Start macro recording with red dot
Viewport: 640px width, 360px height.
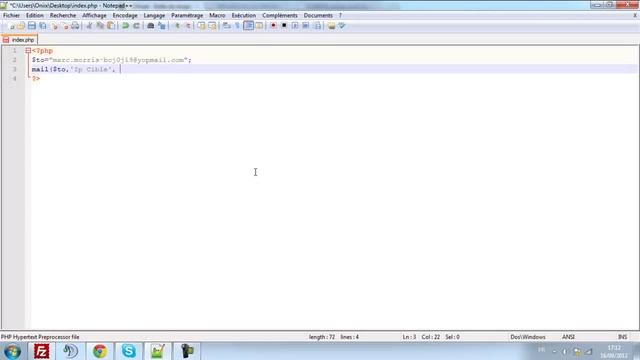coord(273,26)
